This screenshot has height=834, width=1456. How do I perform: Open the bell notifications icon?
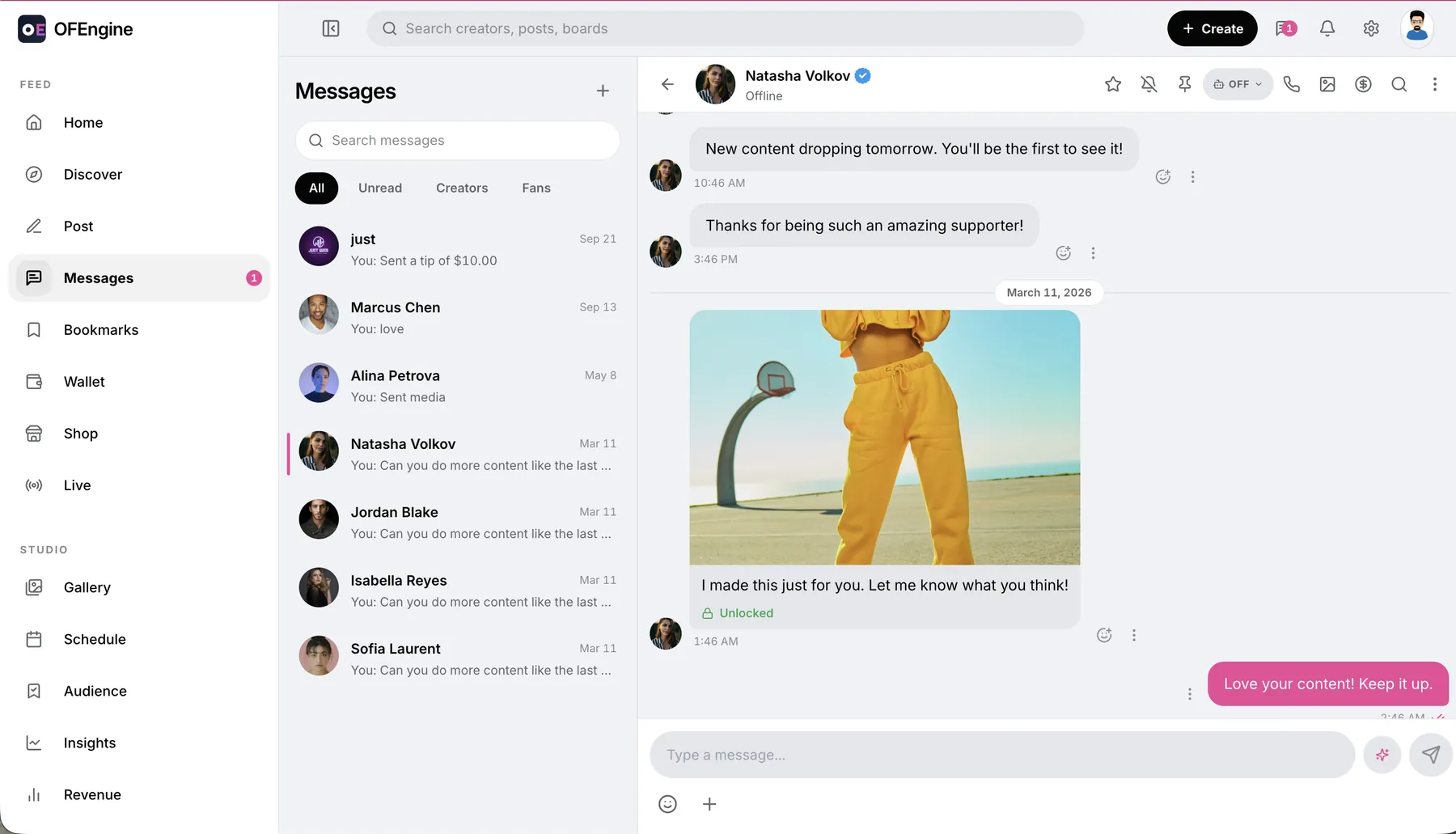[x=1327, y=28]
